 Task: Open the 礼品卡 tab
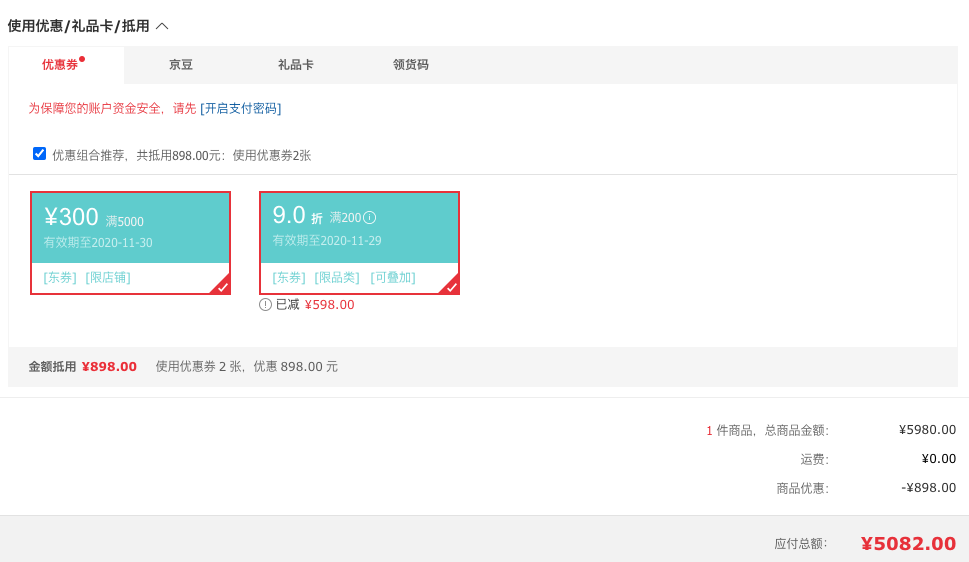tap(295, 65)
